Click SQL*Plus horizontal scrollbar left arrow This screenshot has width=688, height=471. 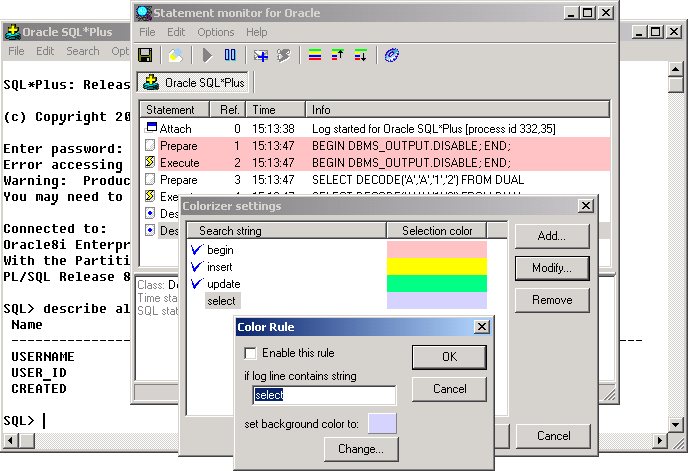pos(11,440)
